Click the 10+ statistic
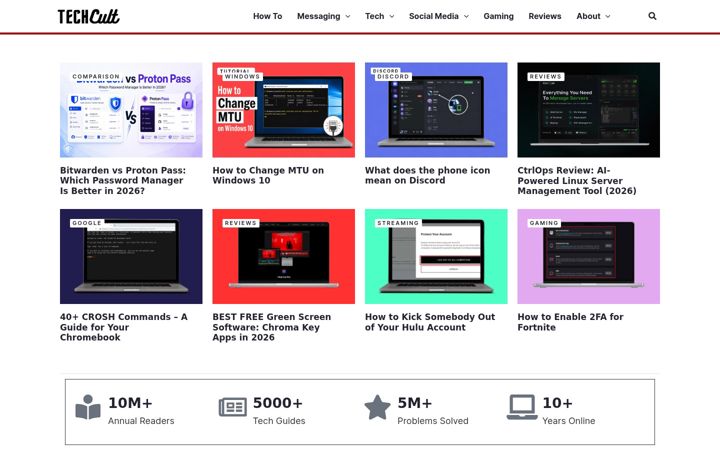The width and height of the screenshot is (720, 450). [x=557, y=403]
